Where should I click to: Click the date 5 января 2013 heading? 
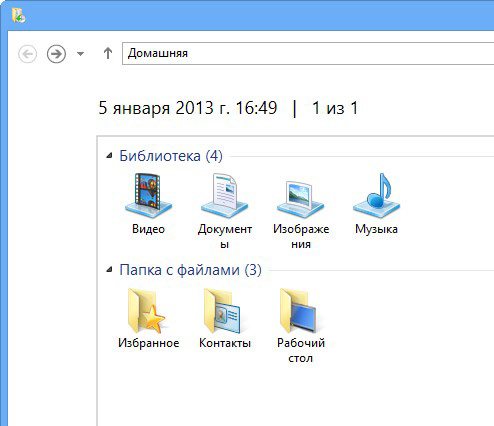click(188, 108)
